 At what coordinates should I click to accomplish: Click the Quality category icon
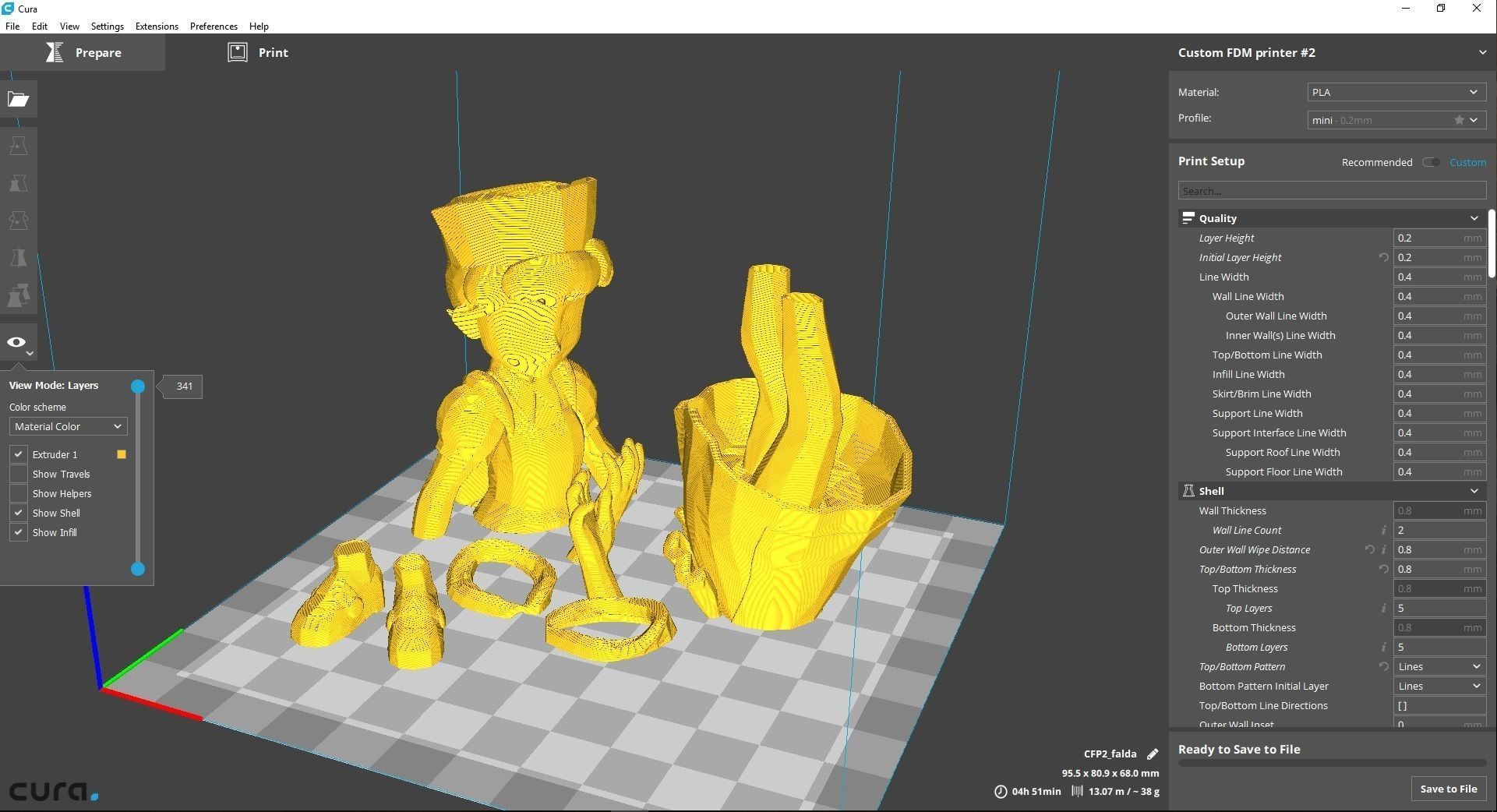1188,218
